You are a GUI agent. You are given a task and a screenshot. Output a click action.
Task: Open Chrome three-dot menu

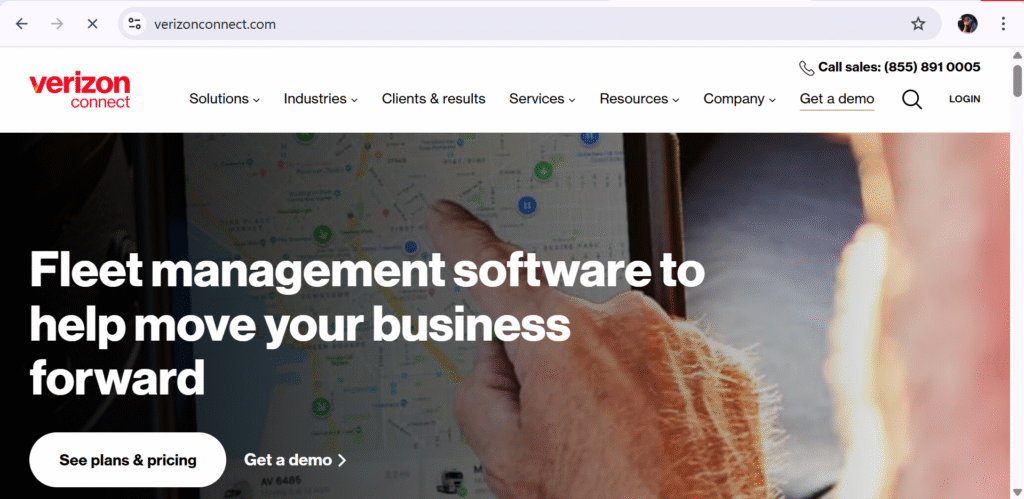coord(1003,24)
